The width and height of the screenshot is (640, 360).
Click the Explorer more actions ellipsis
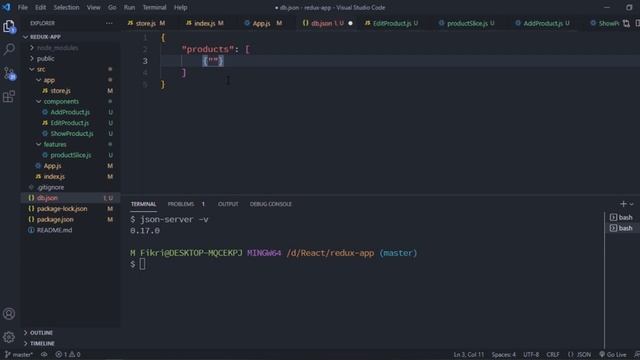coord(109,23)
